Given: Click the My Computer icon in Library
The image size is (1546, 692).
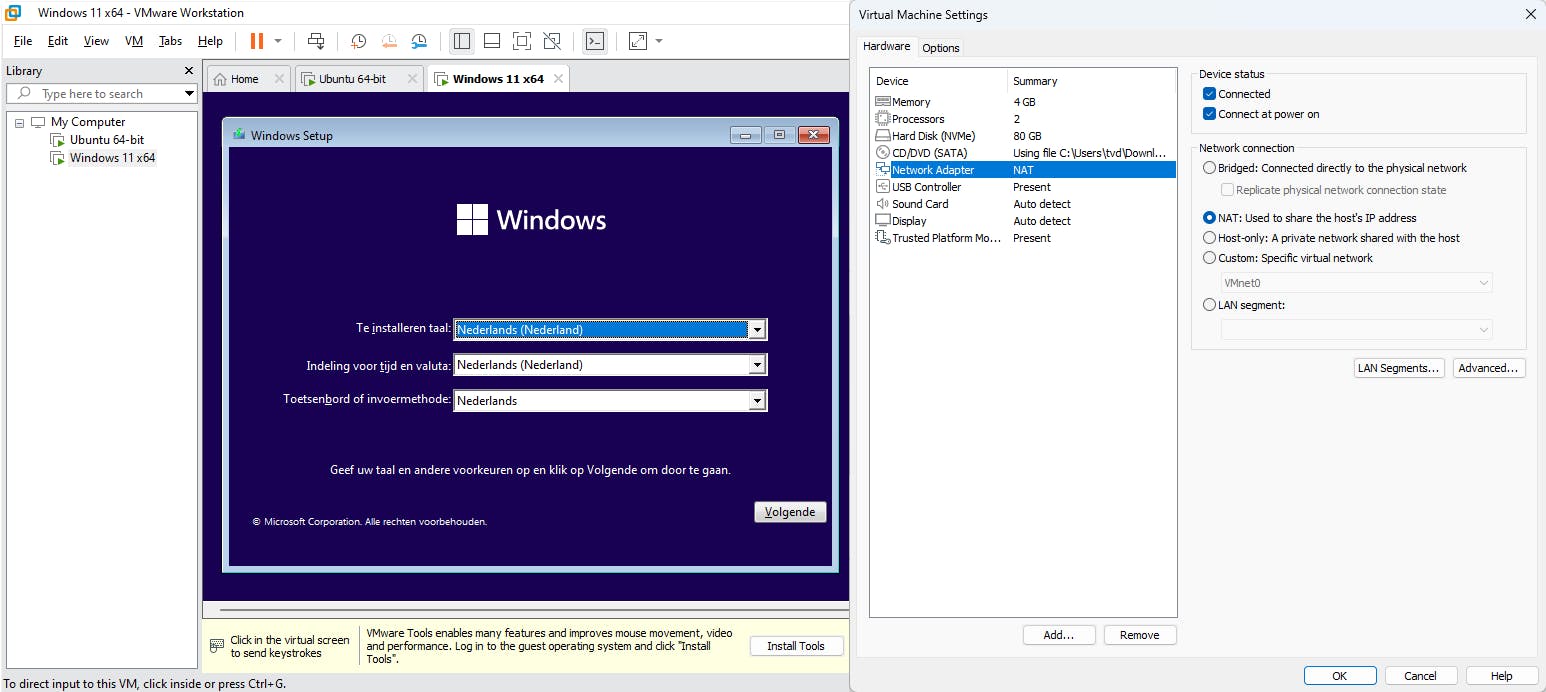Looking at the screenshot, I should pos(38,122).
